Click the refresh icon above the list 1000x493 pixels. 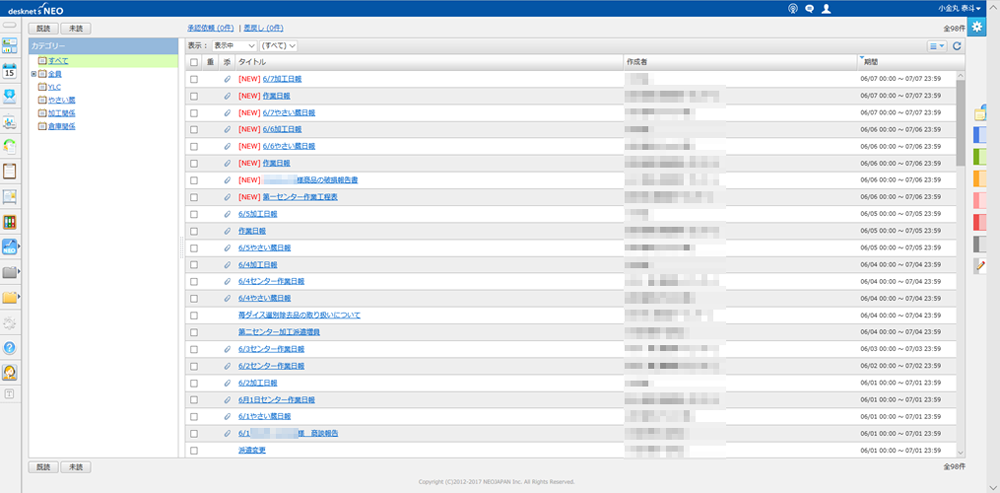(x=957, y=46)
